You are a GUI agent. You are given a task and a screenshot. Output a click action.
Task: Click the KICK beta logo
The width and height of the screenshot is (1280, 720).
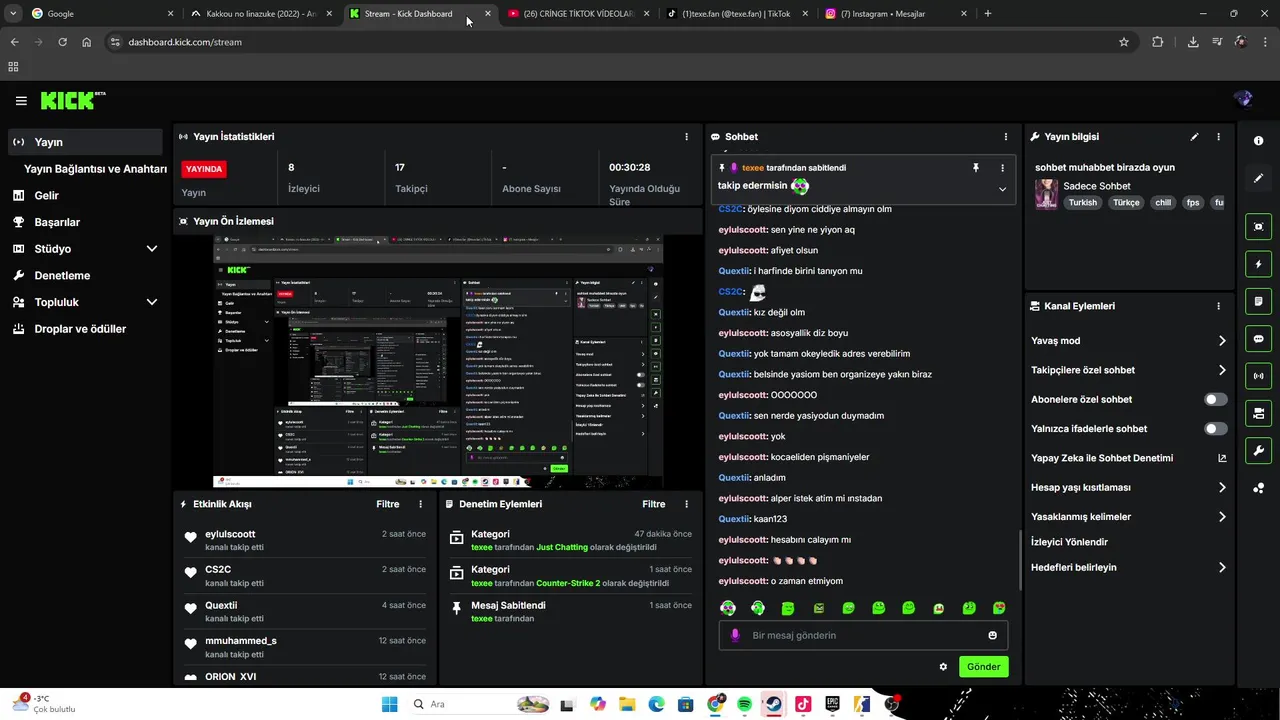coord(72,100)
